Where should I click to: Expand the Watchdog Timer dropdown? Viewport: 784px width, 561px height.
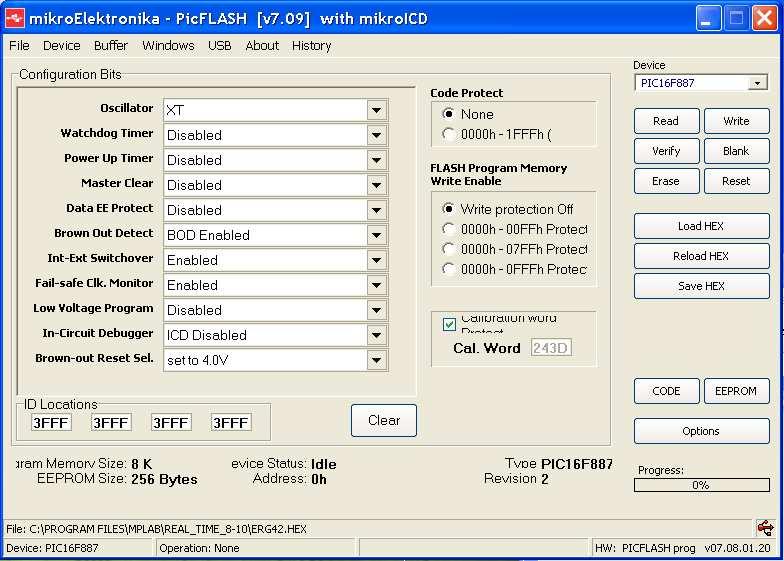pos(376,135)
